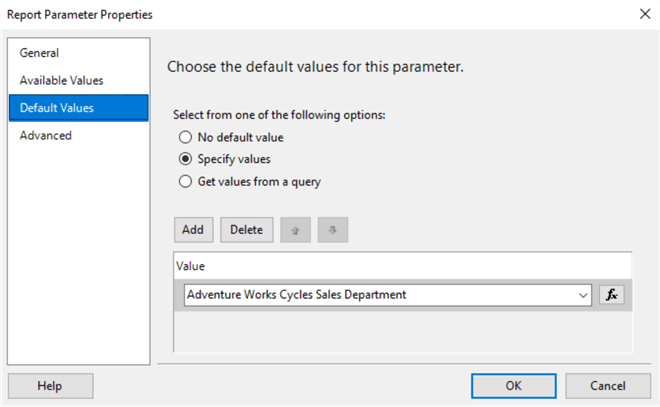Screen dimensions: 660x407
Task: Select the No default value option
Action: click(x=184, y=137)
